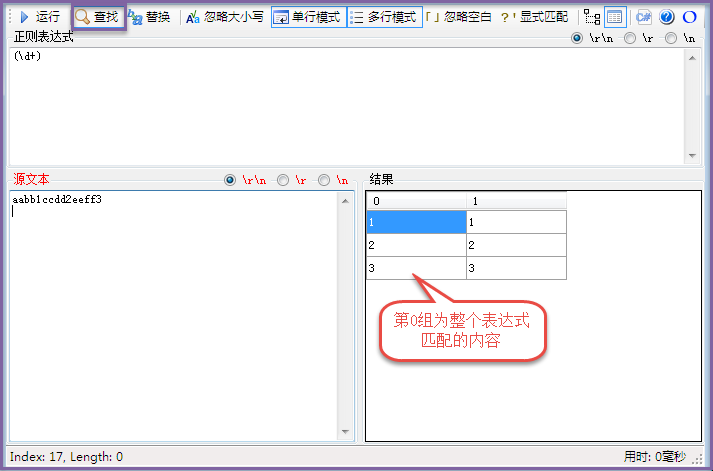Select \n newline radio for regex expression
713x471 pixels.
click(671, 38)
